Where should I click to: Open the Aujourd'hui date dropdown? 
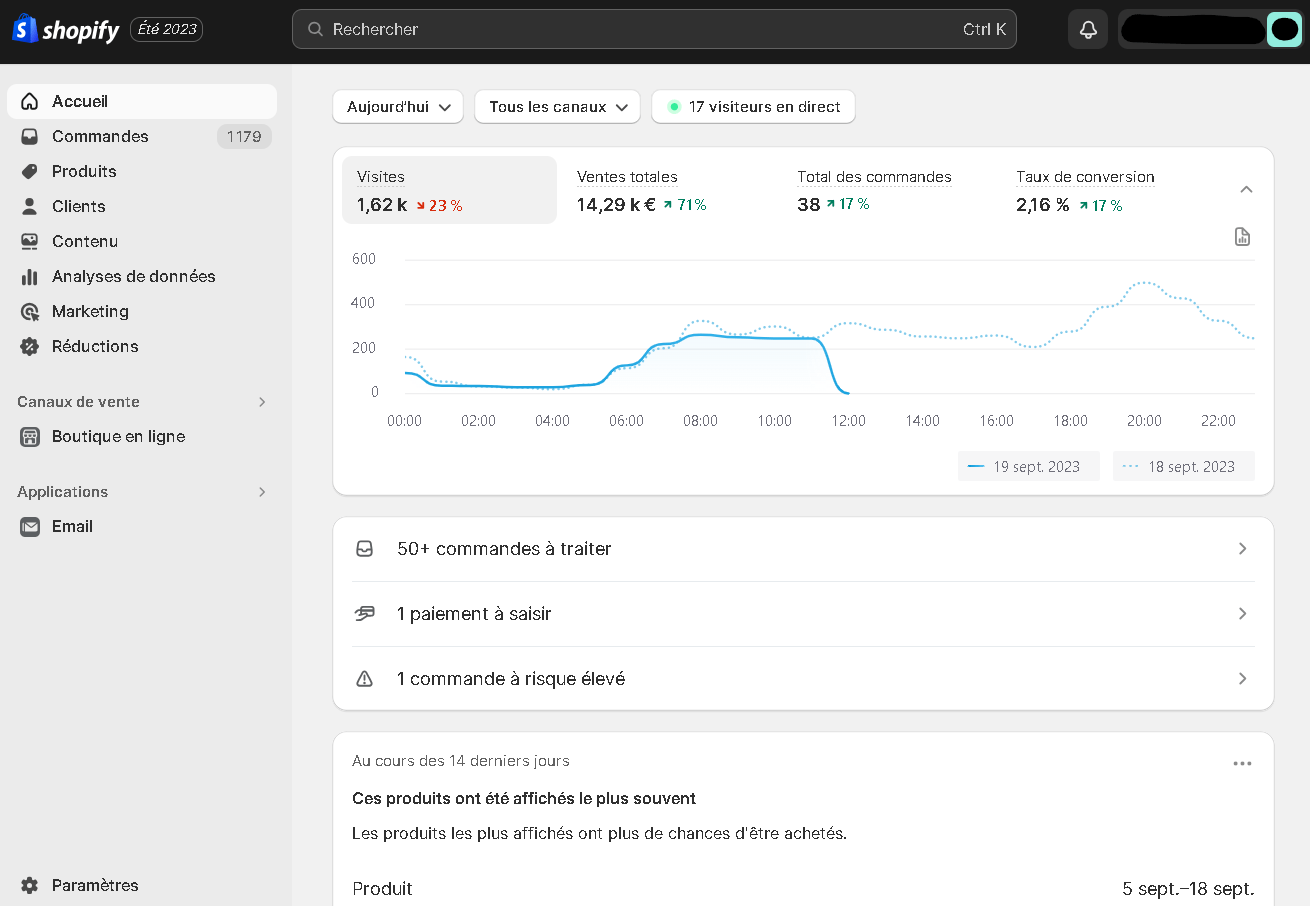(397, 107)
